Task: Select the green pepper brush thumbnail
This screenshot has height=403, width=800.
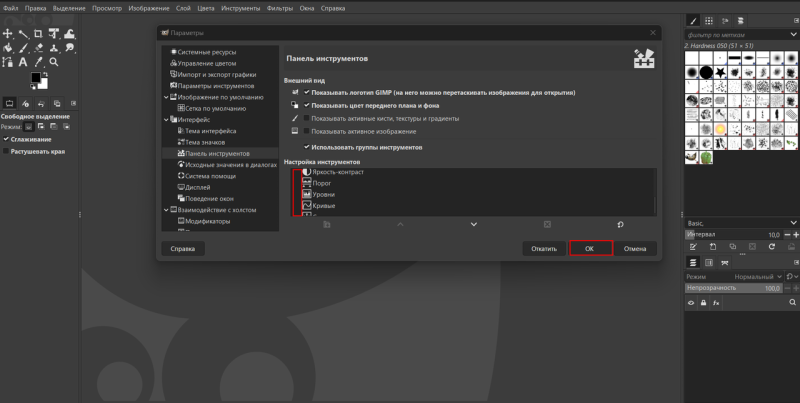Action: coord(706,158)
